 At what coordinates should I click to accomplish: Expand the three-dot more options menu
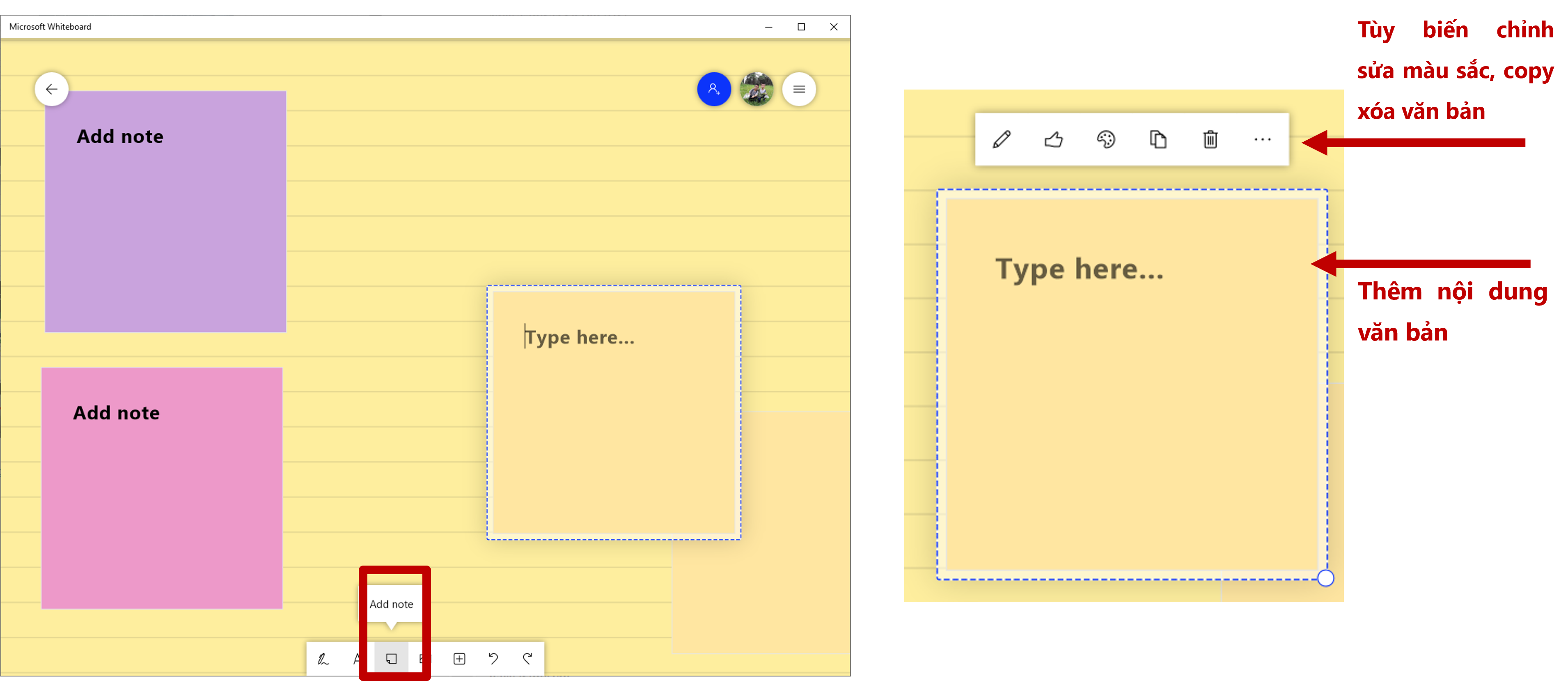pos(1263,140)
